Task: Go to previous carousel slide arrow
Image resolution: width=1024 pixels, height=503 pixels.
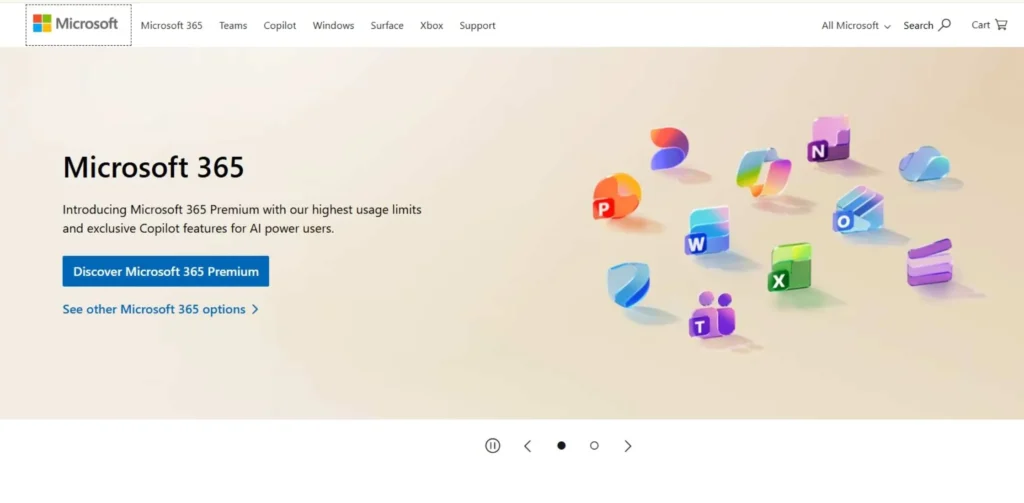Action: tap(527, 446)
